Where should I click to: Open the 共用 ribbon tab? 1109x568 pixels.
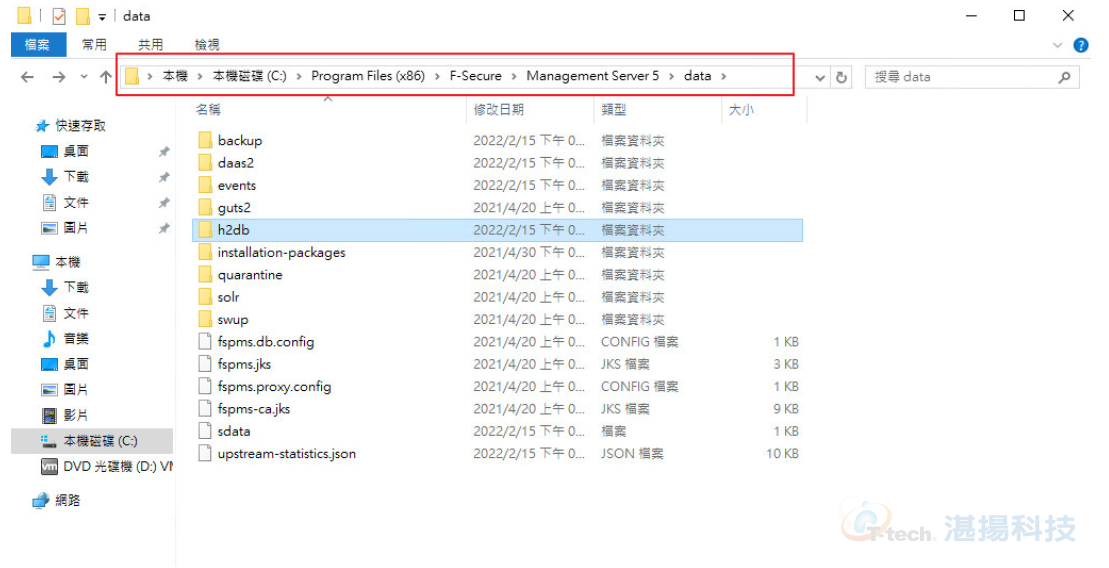click(x=151, y=45)
